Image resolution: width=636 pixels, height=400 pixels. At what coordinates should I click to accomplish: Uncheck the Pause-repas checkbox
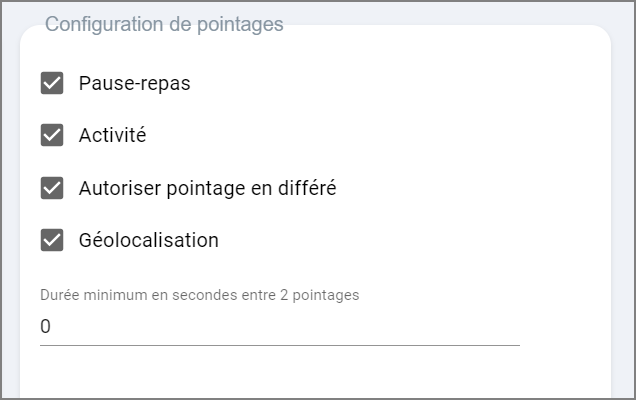(x=52, y=83)
